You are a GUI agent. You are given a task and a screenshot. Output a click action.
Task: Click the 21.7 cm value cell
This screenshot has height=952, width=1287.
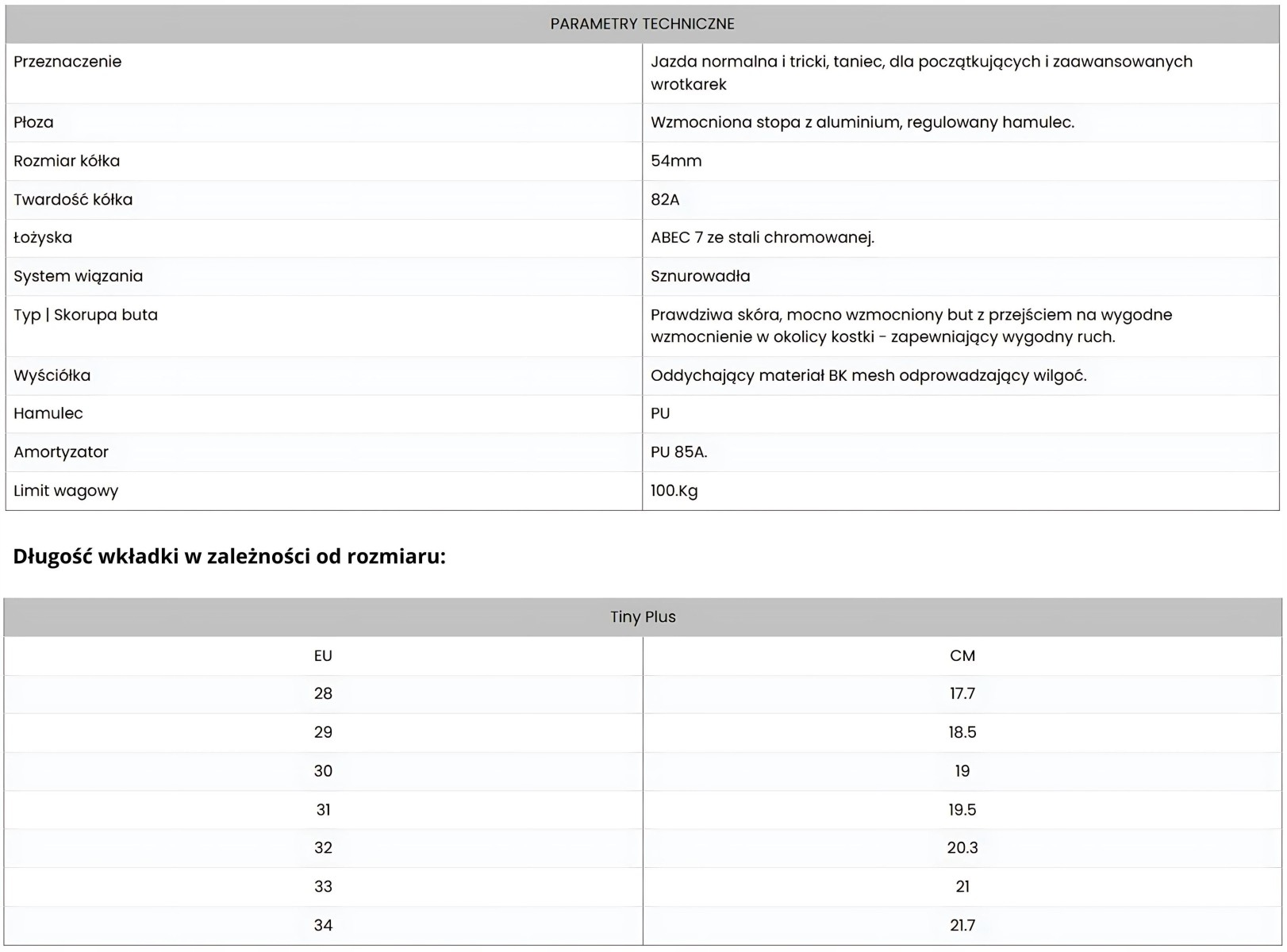[962, 925]
